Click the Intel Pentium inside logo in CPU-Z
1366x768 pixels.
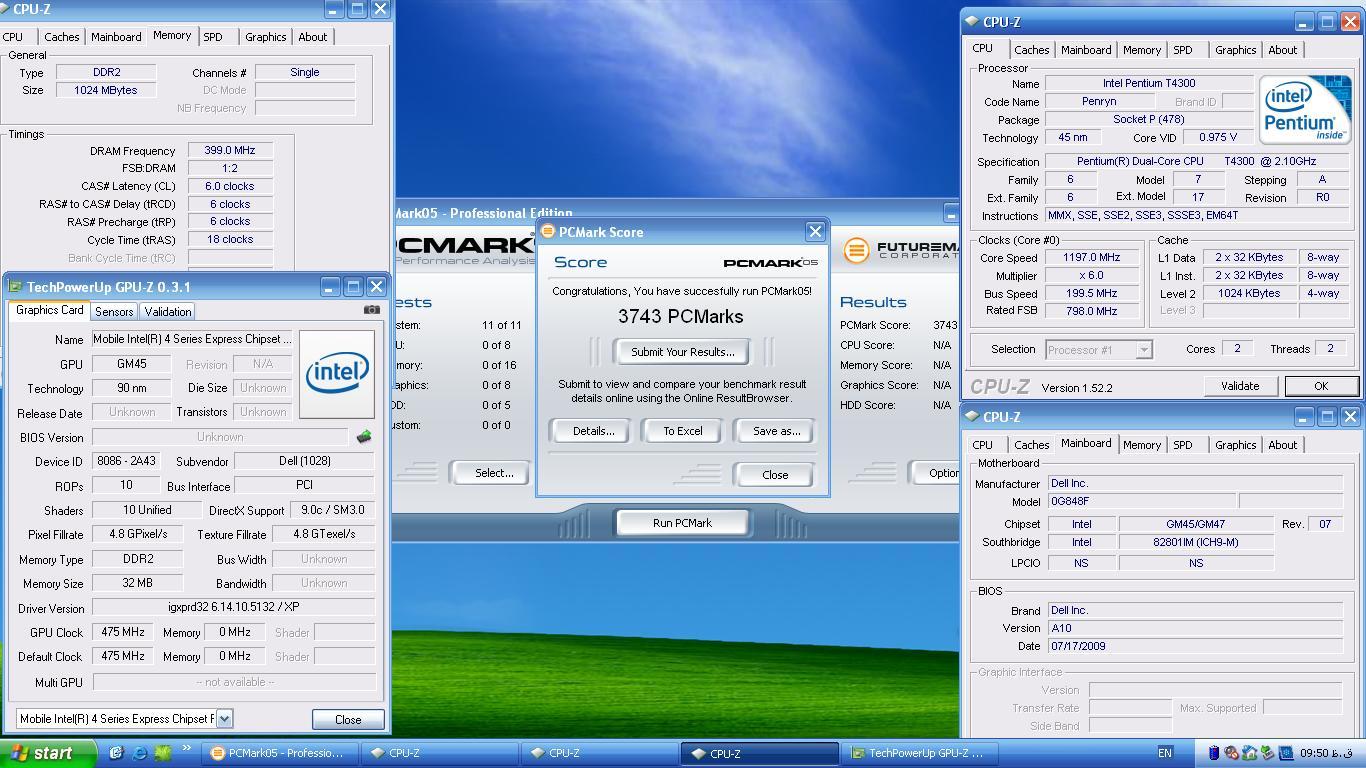click(x=1304, y=109)
